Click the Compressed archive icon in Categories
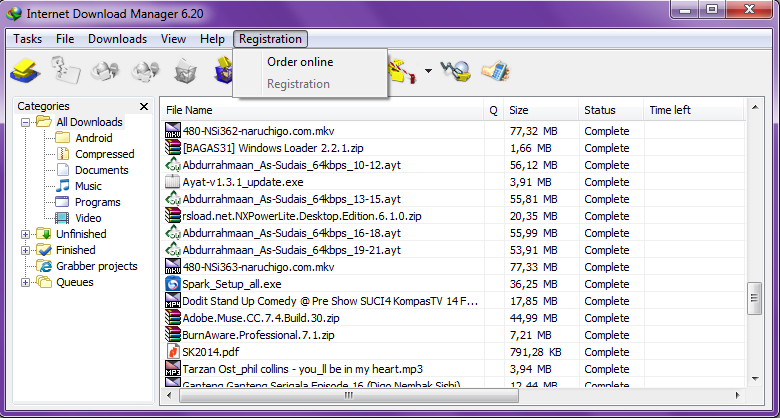 click(63, 154)
